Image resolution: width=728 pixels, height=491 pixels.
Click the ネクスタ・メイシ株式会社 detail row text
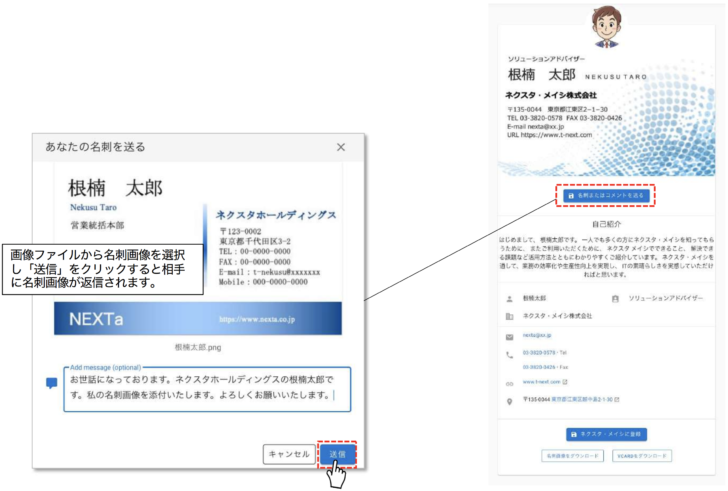pyautogui.click(x=557, y=316)
